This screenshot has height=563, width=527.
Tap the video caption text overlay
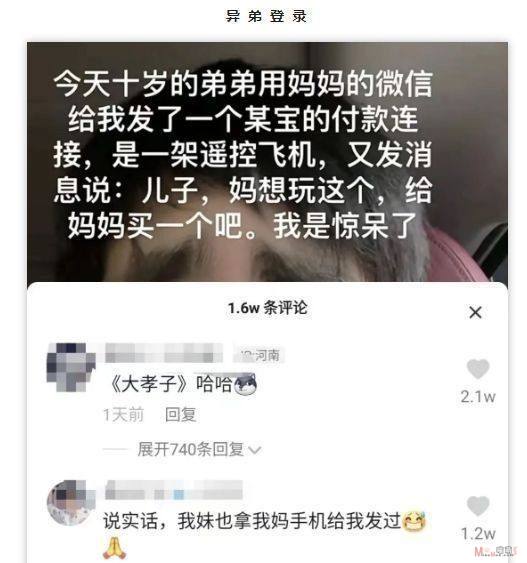[243, 155]
